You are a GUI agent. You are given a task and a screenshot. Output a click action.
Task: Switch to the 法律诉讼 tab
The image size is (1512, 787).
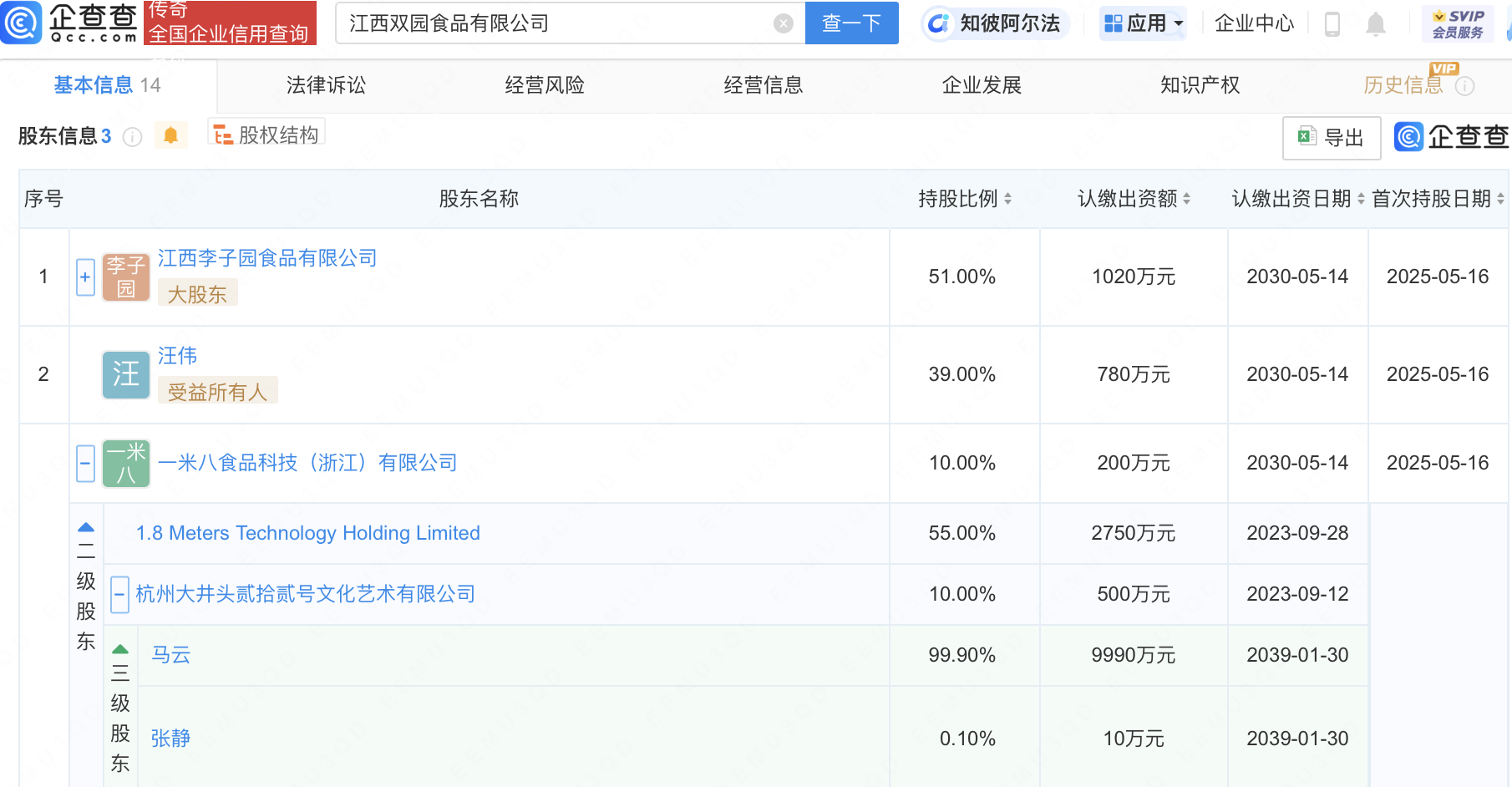pyautogui.click(x=327, y=85)
